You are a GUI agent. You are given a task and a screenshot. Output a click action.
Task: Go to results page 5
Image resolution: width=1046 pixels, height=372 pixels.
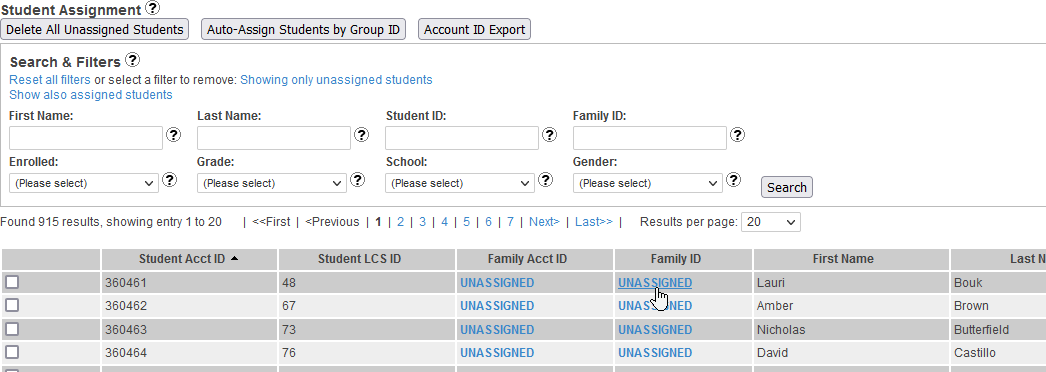pos(466,222)
